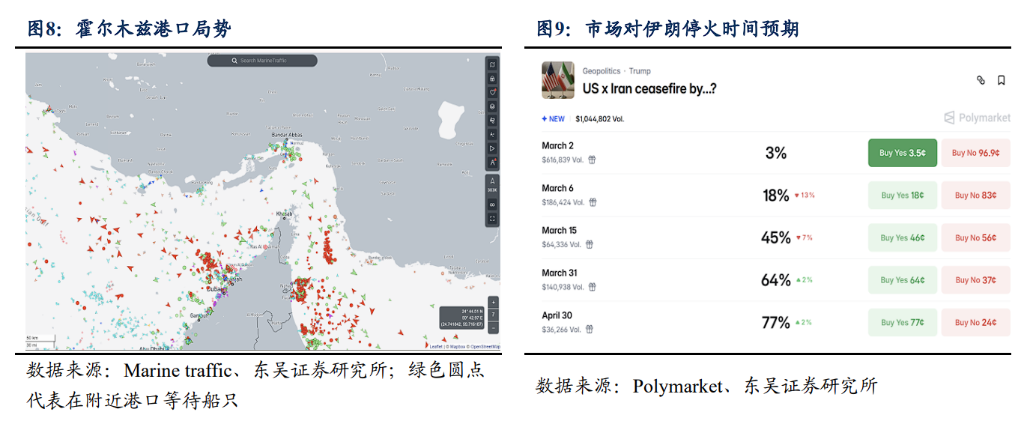Click the US and Iran flags thumbnail
This screenshot has height=423, width=1024.
point(558,80)
